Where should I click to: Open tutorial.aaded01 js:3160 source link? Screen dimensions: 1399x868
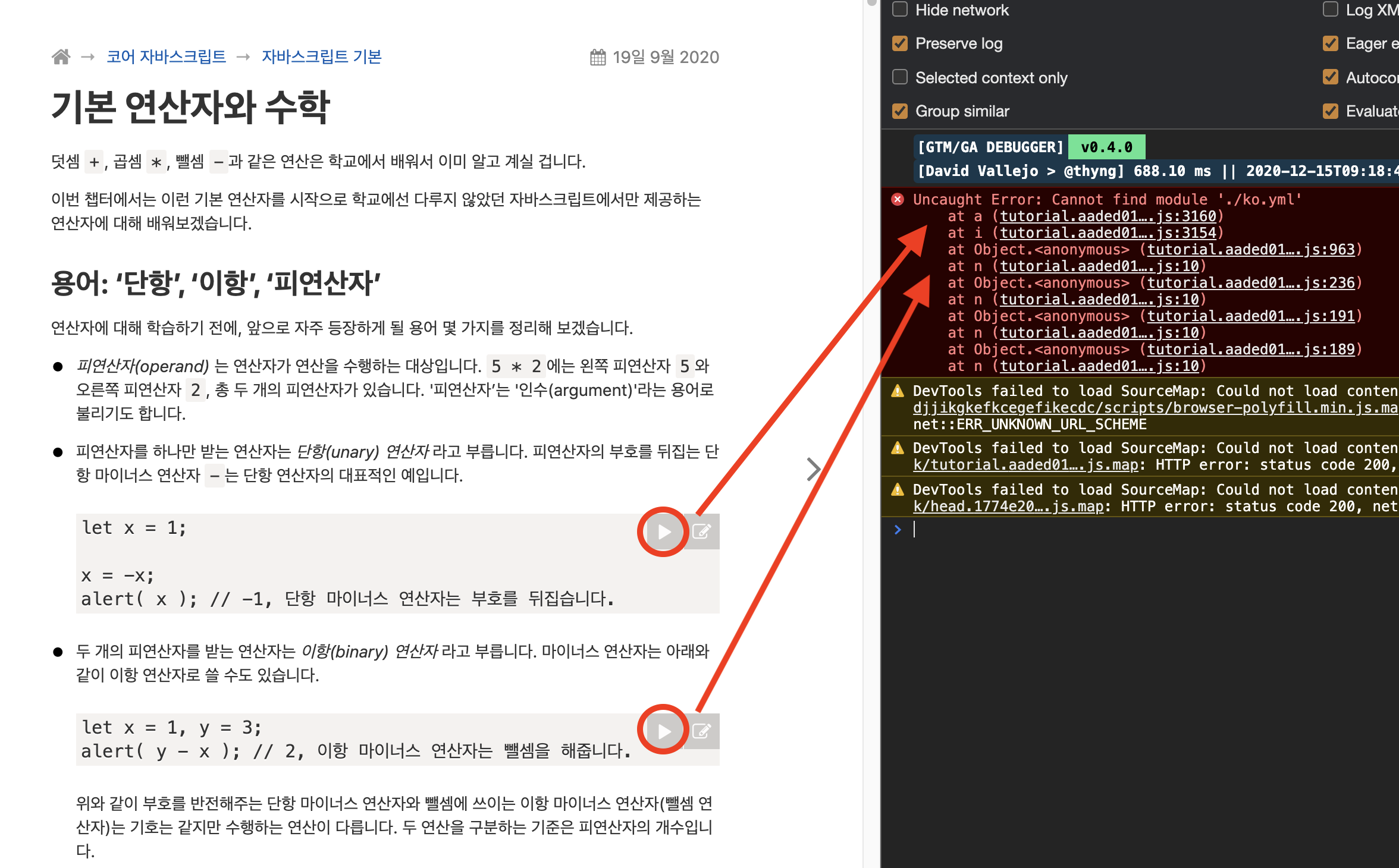point(1108,216)
